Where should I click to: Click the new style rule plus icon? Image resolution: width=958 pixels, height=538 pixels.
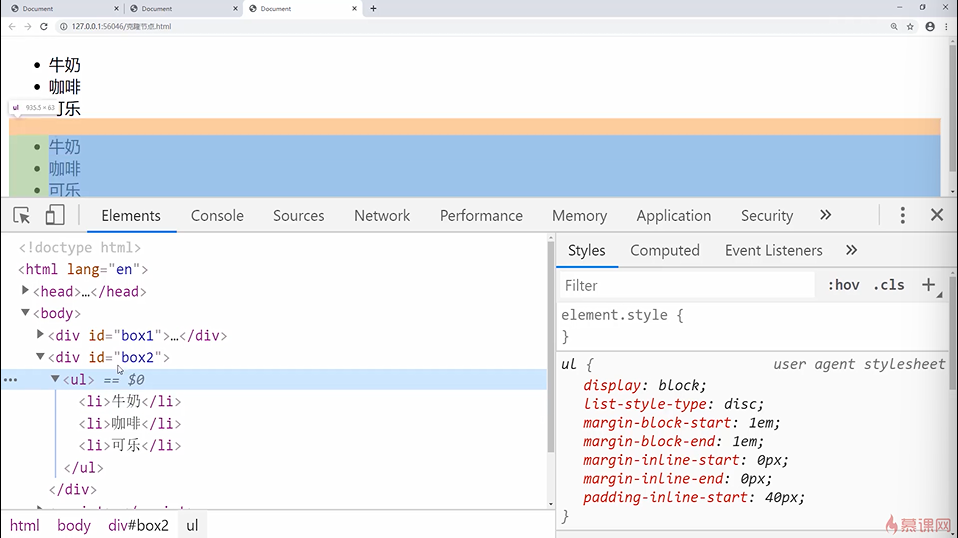928,285
